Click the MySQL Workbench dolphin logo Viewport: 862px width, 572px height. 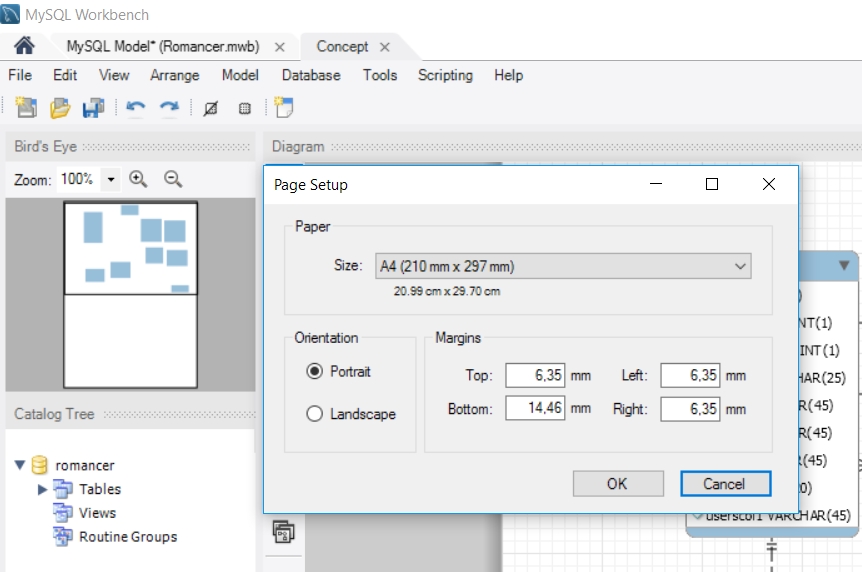tap(10, 14)
